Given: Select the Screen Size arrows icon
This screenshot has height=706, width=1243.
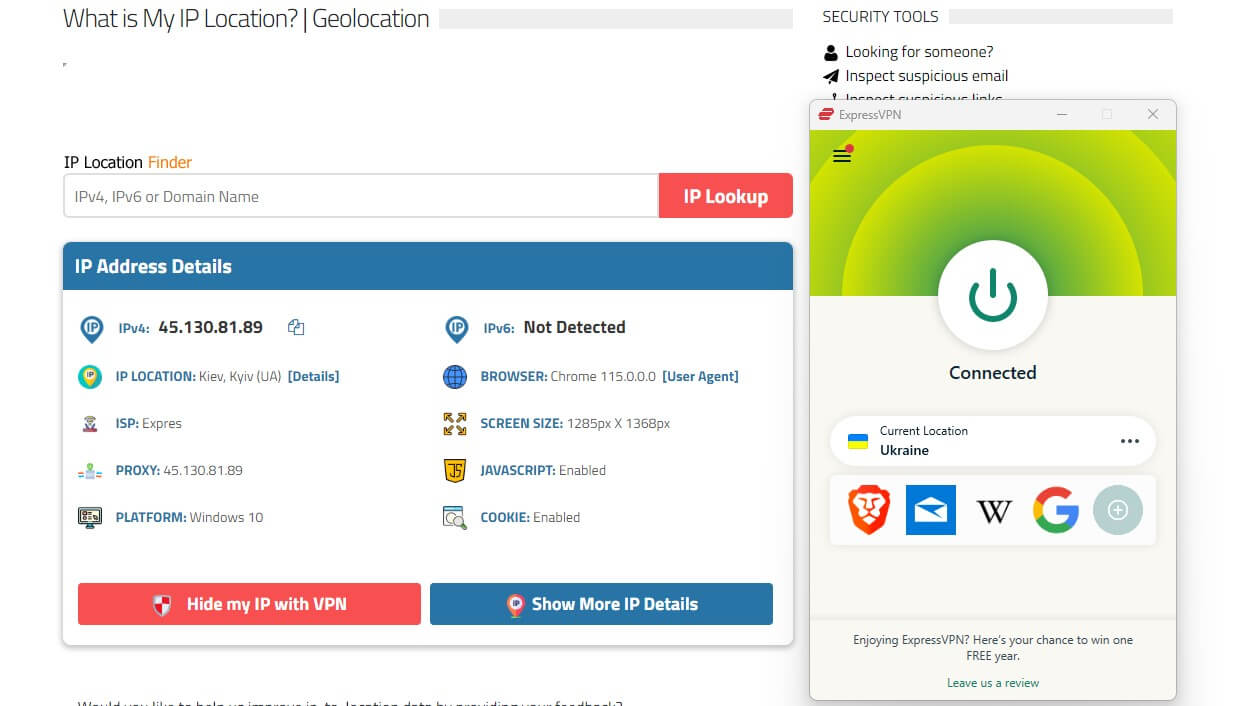Looking at the screenshot, I should pyautogui.click(x=455, y=423).
